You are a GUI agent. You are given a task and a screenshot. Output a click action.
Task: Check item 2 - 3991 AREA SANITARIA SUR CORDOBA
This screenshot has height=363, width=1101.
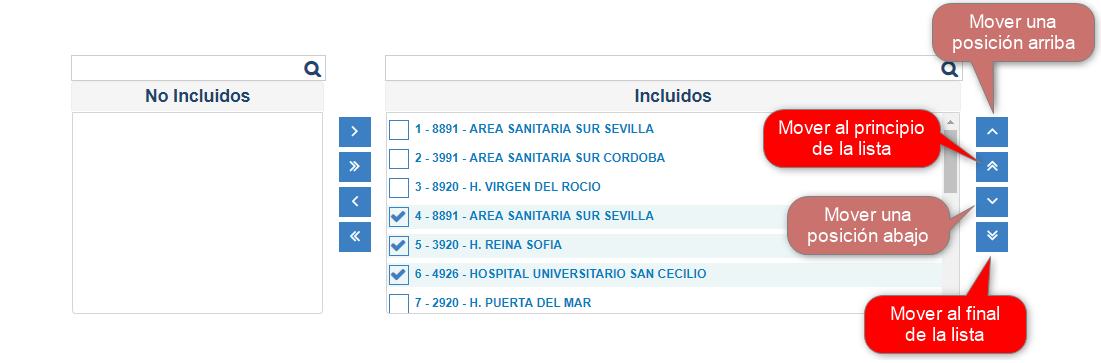tap(398, 159)
